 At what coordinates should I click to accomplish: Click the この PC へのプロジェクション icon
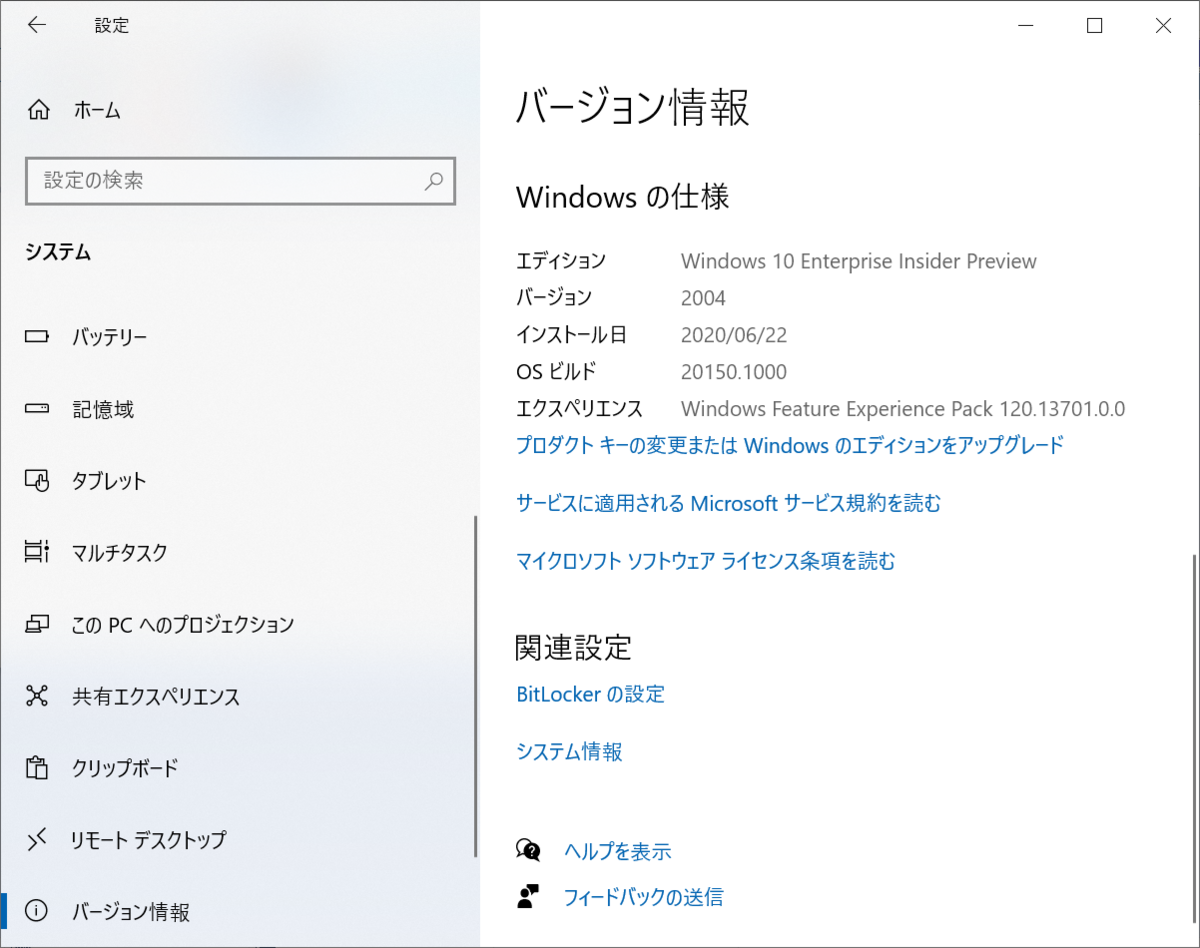pos(37,625)
